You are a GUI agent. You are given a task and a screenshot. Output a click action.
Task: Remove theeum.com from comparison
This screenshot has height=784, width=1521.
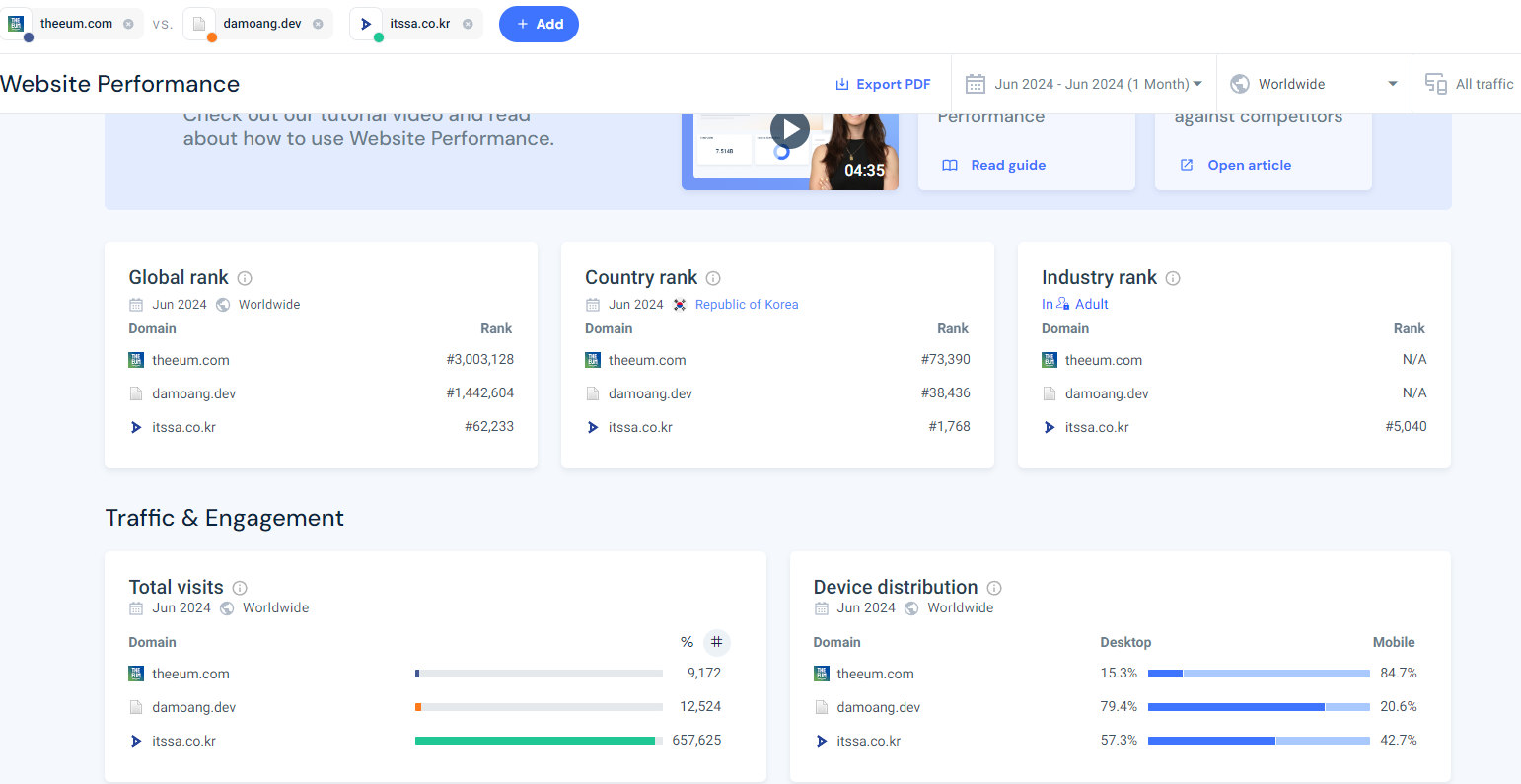[128, 24]
